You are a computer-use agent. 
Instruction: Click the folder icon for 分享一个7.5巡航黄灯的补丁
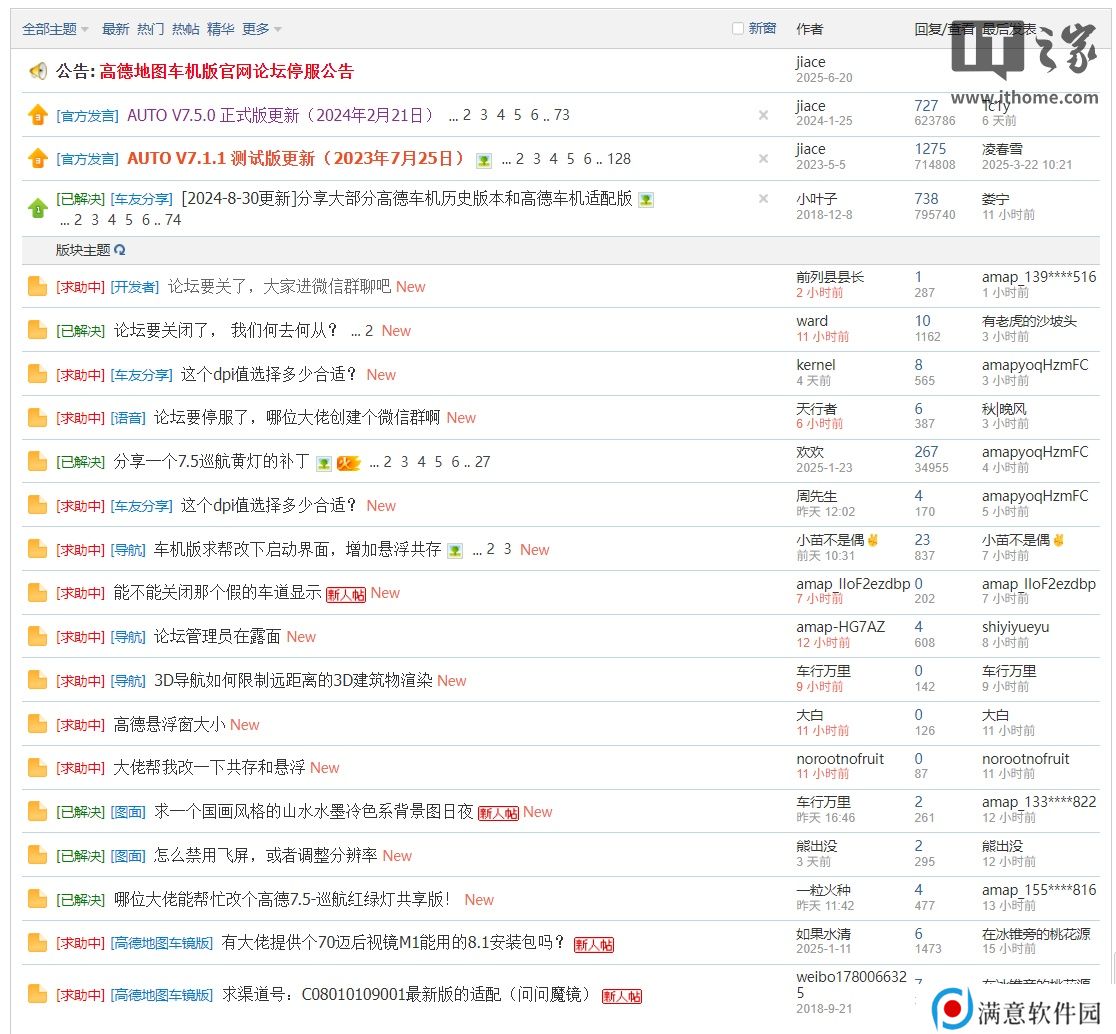pyautogui.click(x=37, y=462)
